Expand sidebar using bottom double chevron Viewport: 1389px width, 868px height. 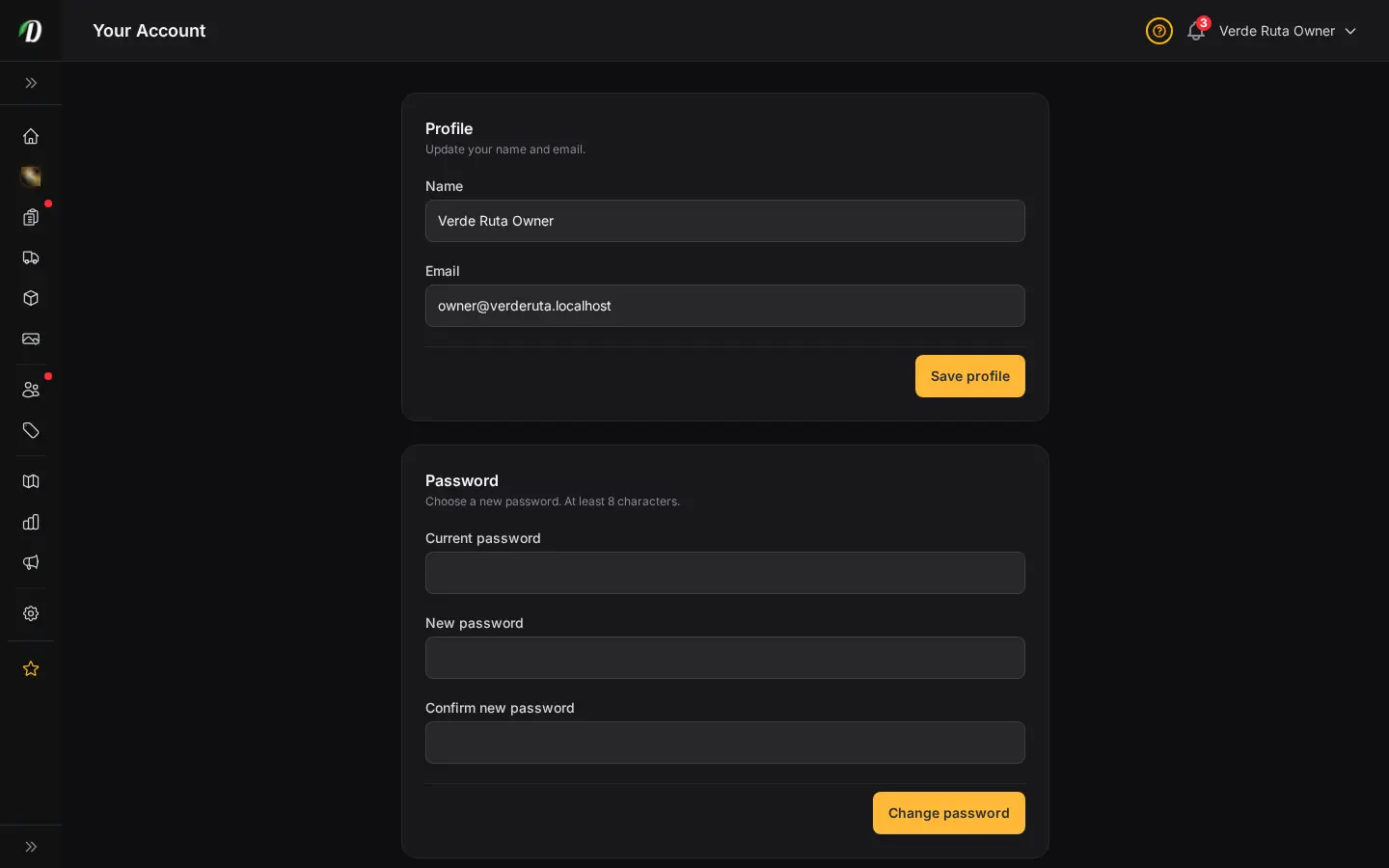(31, 847)
